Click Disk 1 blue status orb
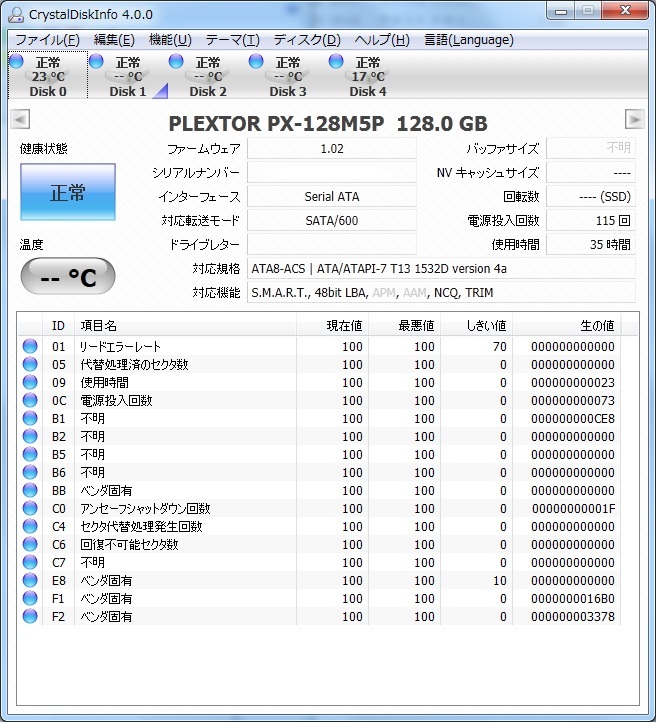656x722 pixels. (x=96, y=61)
